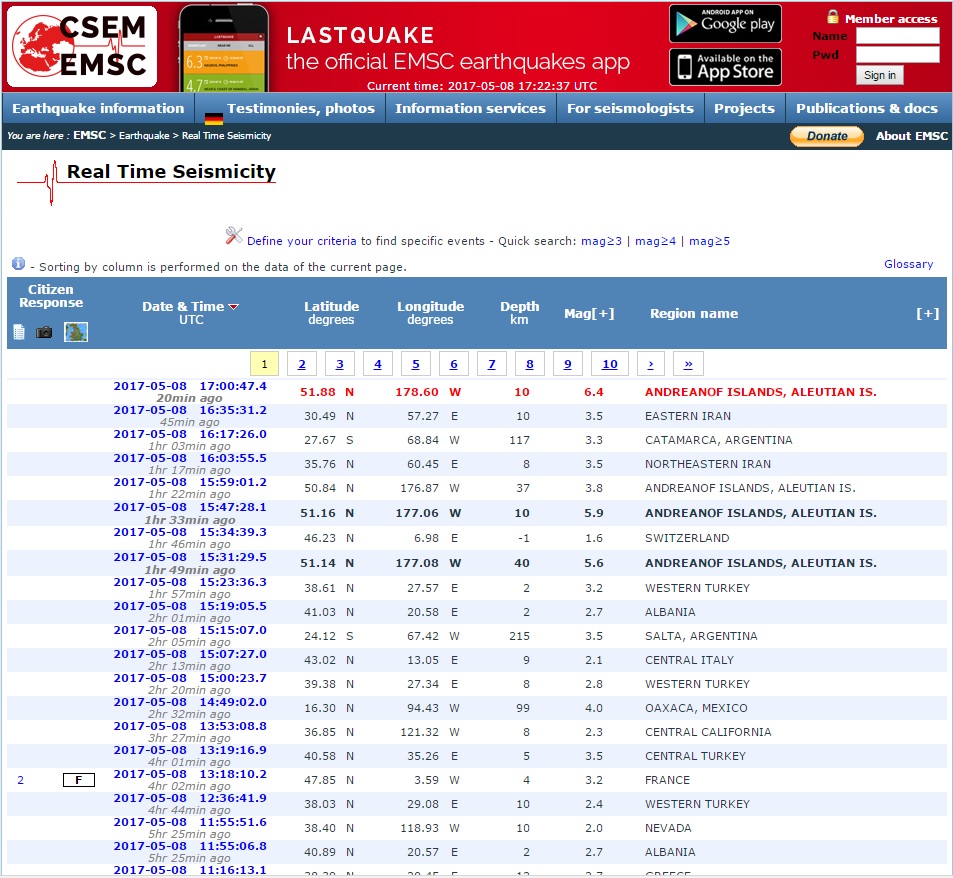This screenshot has height=878, width=953.
Task: Open the 13:18:10.2 France event
Action: [x=190, y=773]
